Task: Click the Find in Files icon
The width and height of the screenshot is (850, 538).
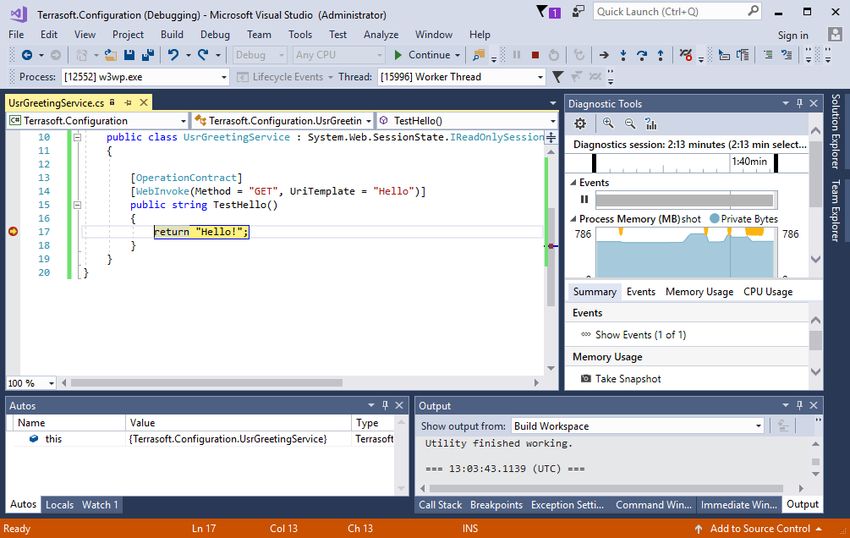Action: coord(479,55)
